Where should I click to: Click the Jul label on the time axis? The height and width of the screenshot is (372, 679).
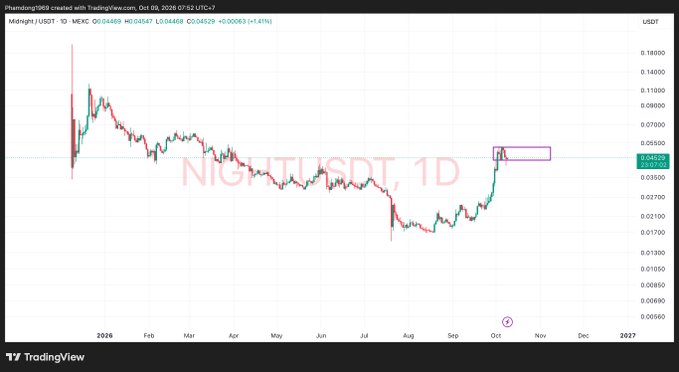[364, 336]
